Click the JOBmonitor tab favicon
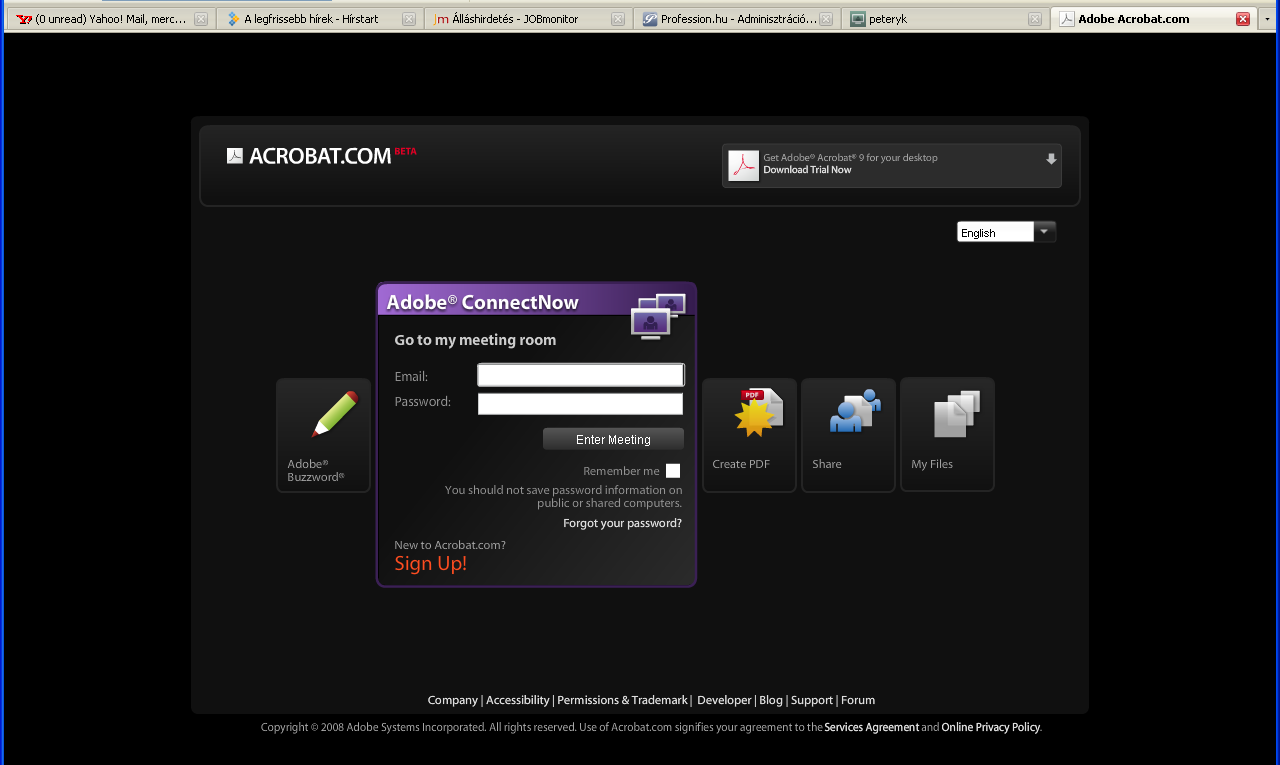The height and width of the screenshot is (765, 1280). point(441,19)
